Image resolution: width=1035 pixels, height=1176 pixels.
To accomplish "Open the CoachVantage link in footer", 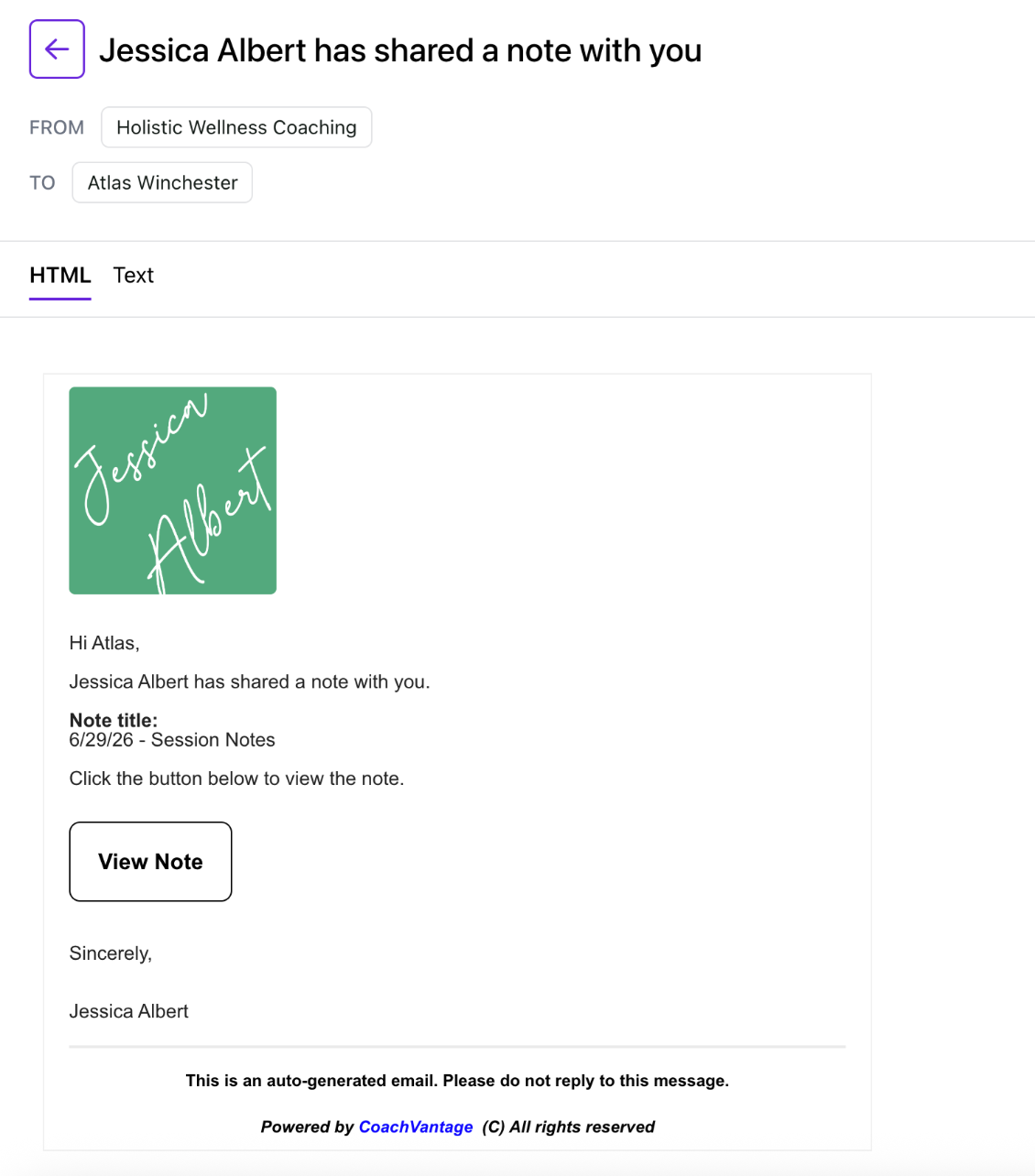I will point(416,1127).
